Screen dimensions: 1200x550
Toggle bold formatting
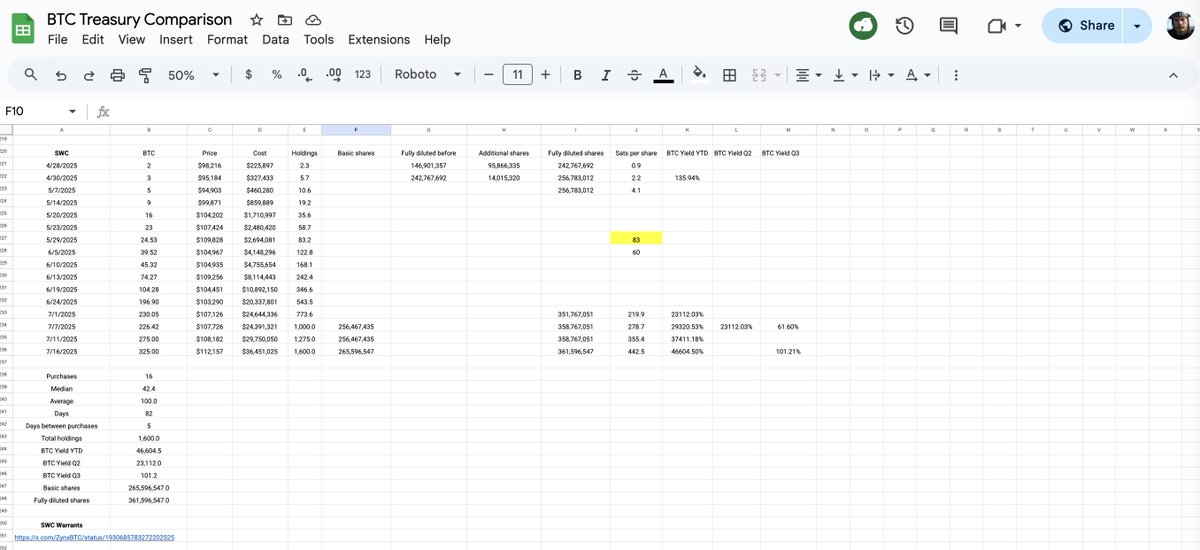[x=577, y=75]
